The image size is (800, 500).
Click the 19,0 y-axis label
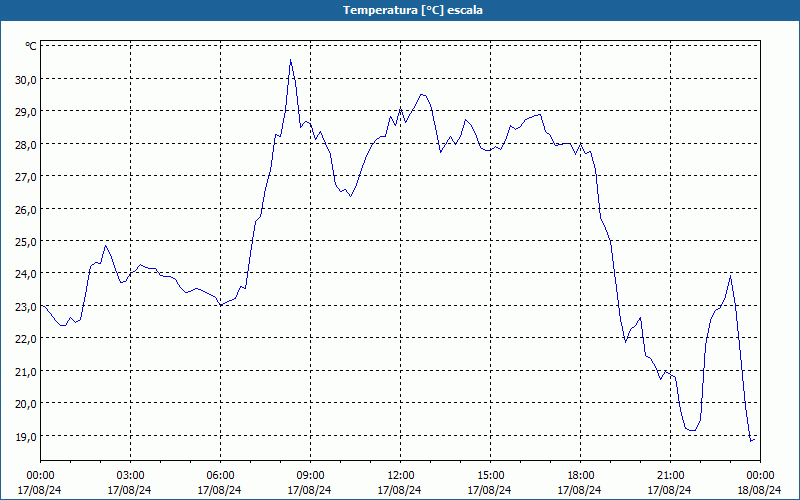[x=26, y=436]
